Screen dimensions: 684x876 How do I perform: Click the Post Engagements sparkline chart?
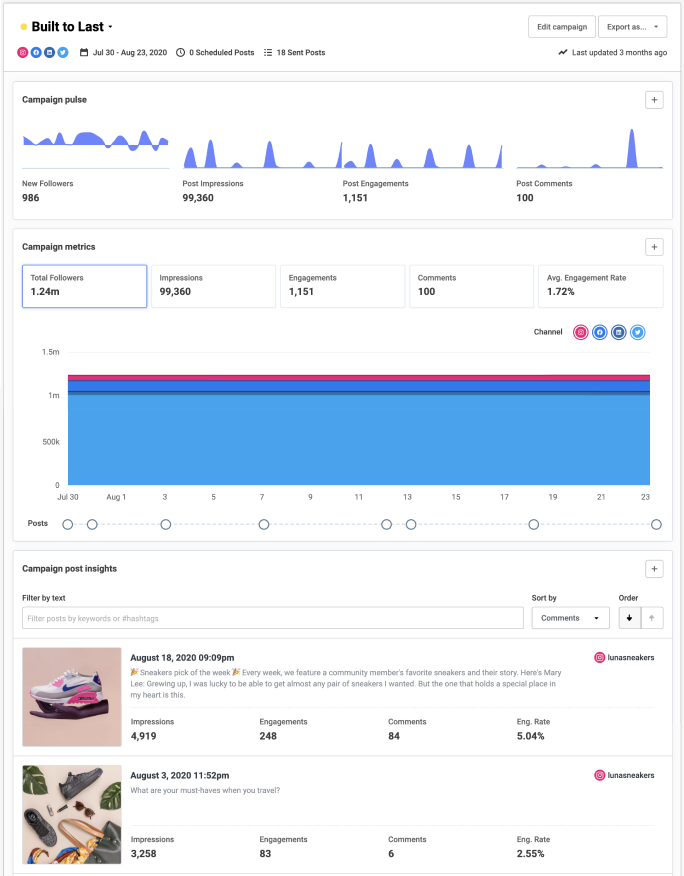click(x=422, y=155)
